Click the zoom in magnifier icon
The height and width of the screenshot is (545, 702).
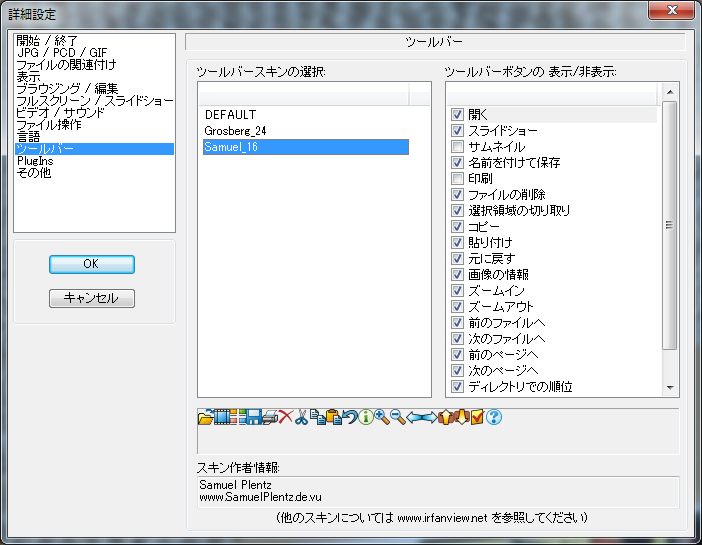[382, 417]
